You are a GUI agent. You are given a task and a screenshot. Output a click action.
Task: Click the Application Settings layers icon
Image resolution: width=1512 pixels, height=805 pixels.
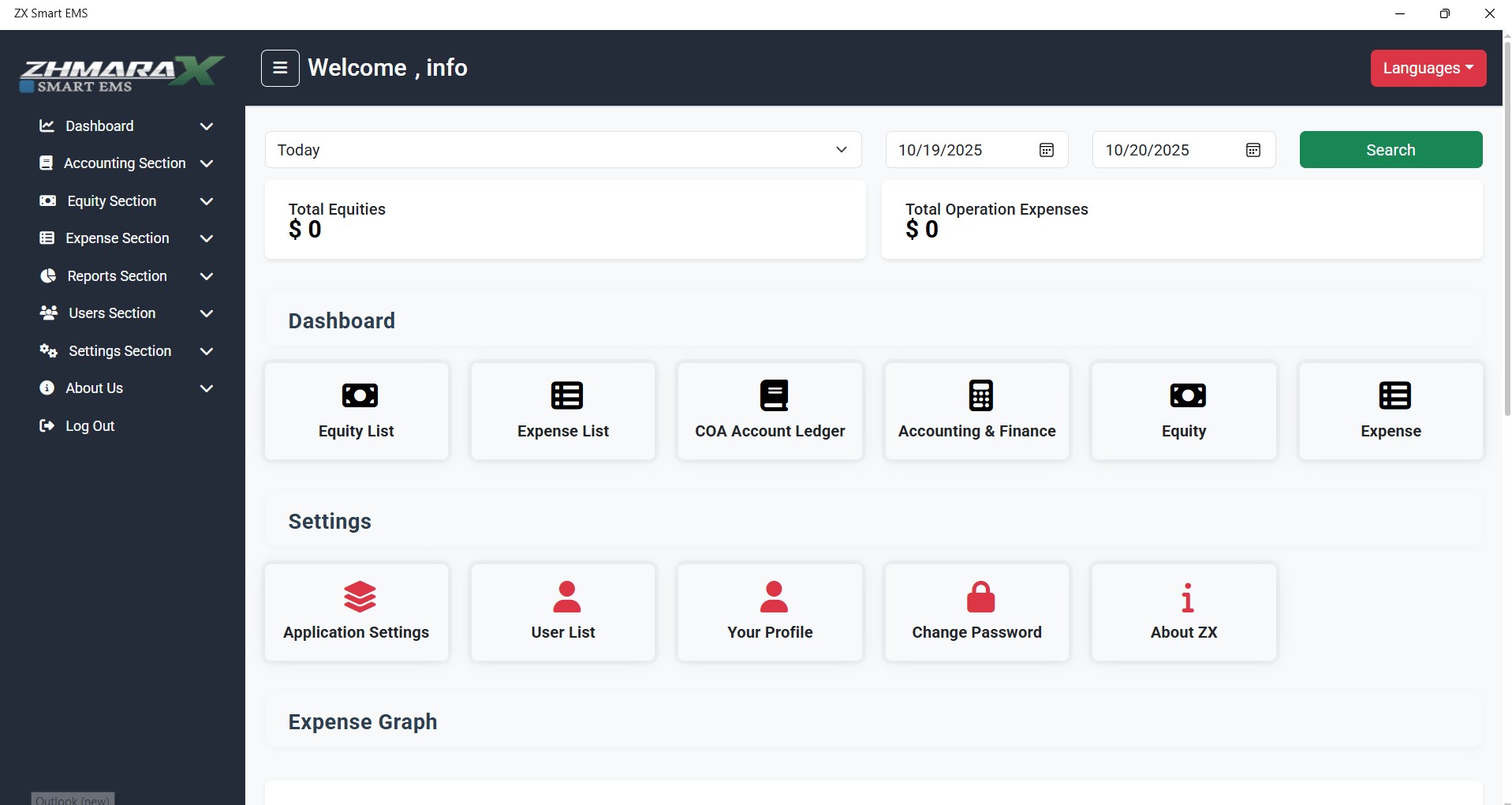[360, 597]
